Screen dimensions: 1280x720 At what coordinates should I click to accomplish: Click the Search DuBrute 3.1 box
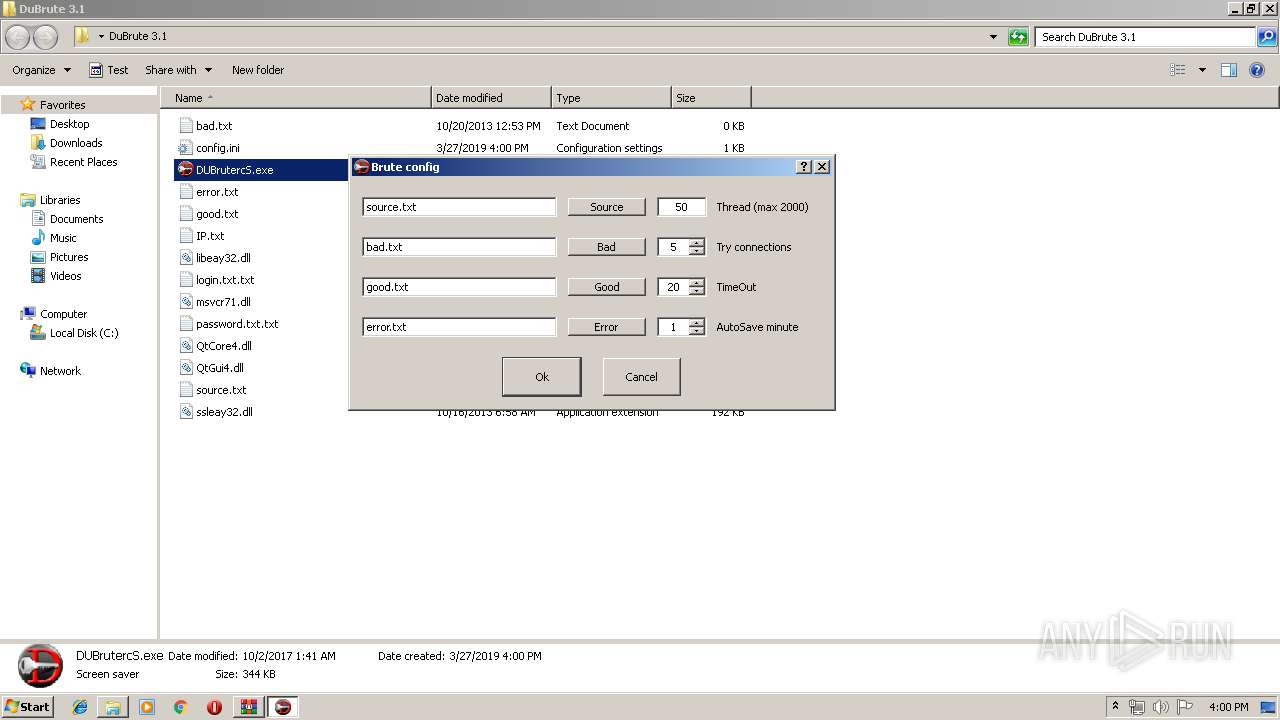(x=1146, y=37)
